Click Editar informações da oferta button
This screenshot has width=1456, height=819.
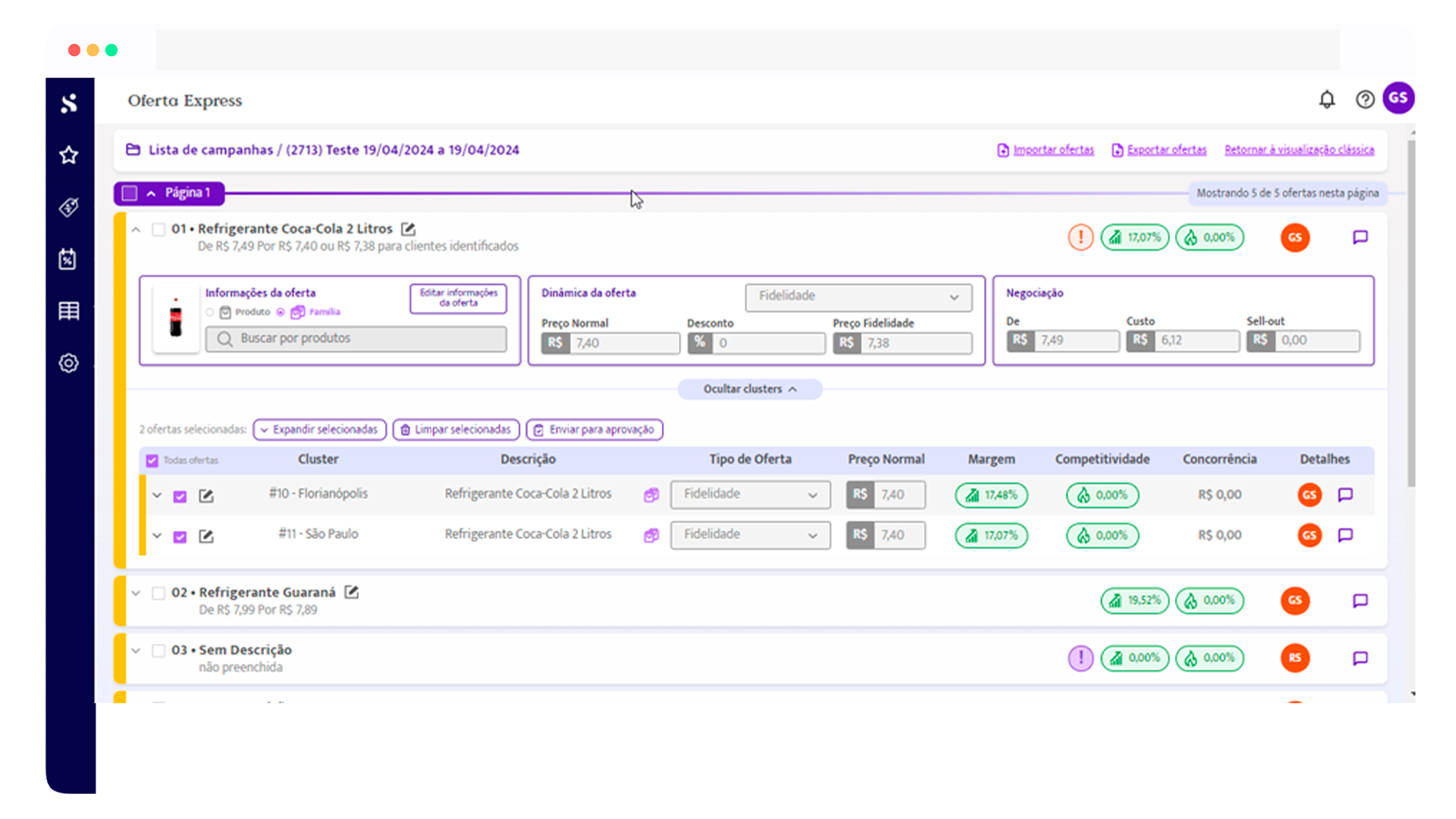458,298
